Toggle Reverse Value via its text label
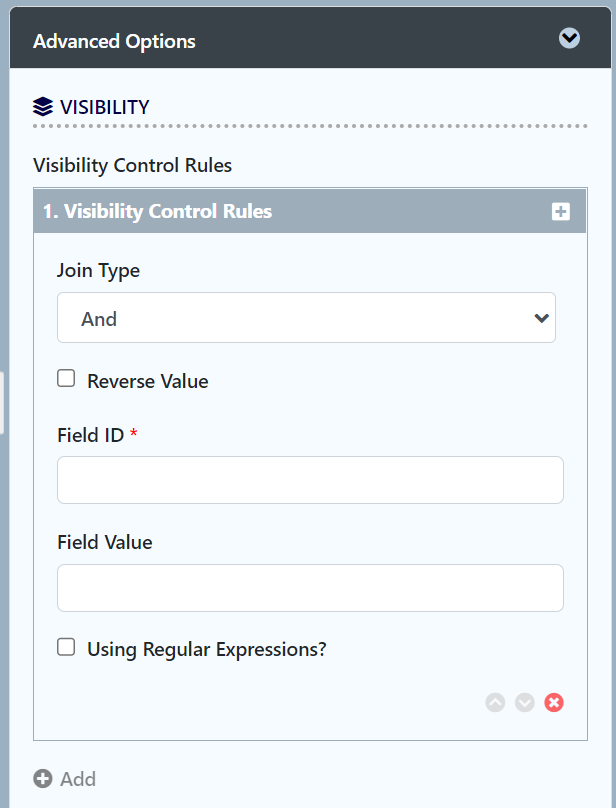Viewport: 616px width, 808px height. click(148, 381)
